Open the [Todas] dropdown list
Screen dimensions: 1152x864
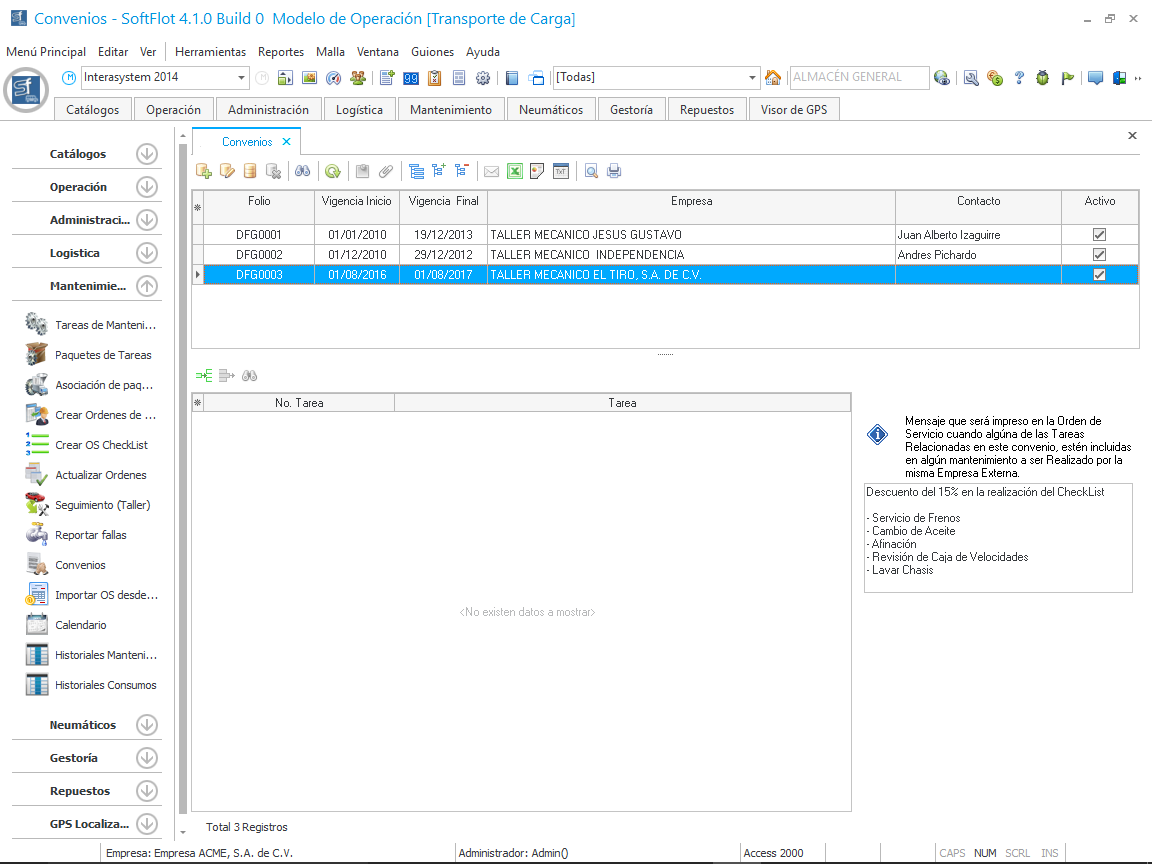pyautogui.click(x=753, y=78)
